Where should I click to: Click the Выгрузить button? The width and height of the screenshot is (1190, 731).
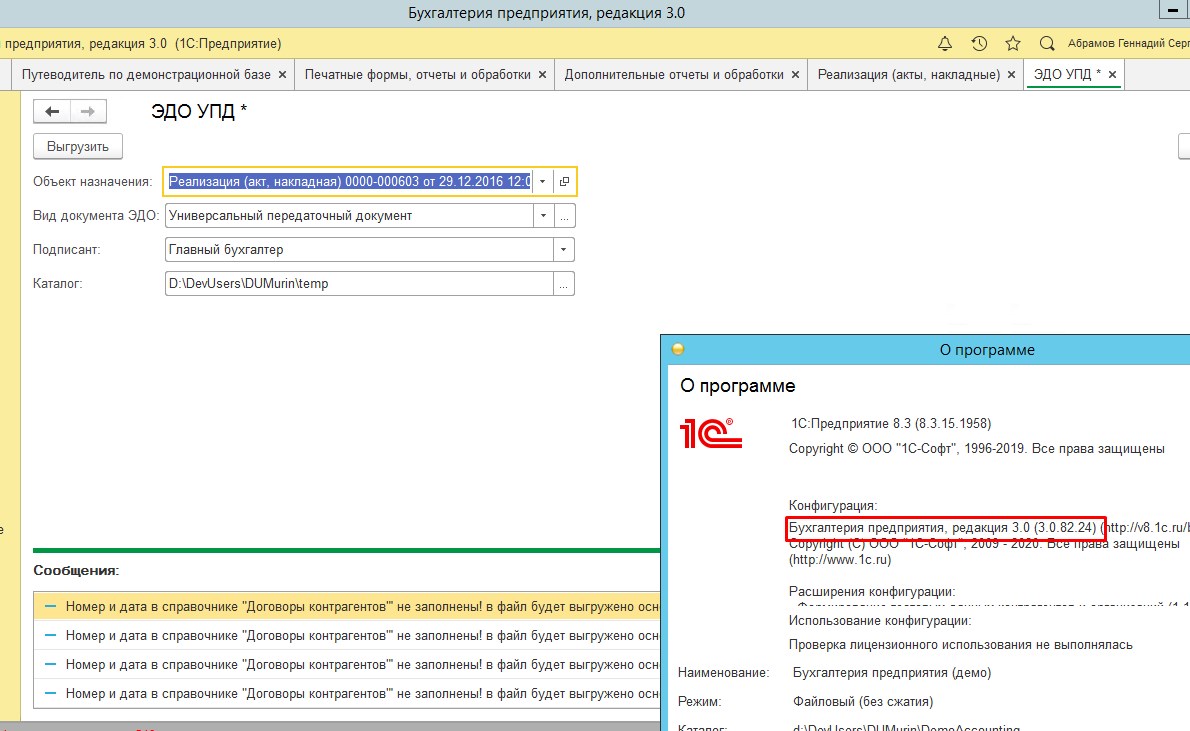coord(77,147)
